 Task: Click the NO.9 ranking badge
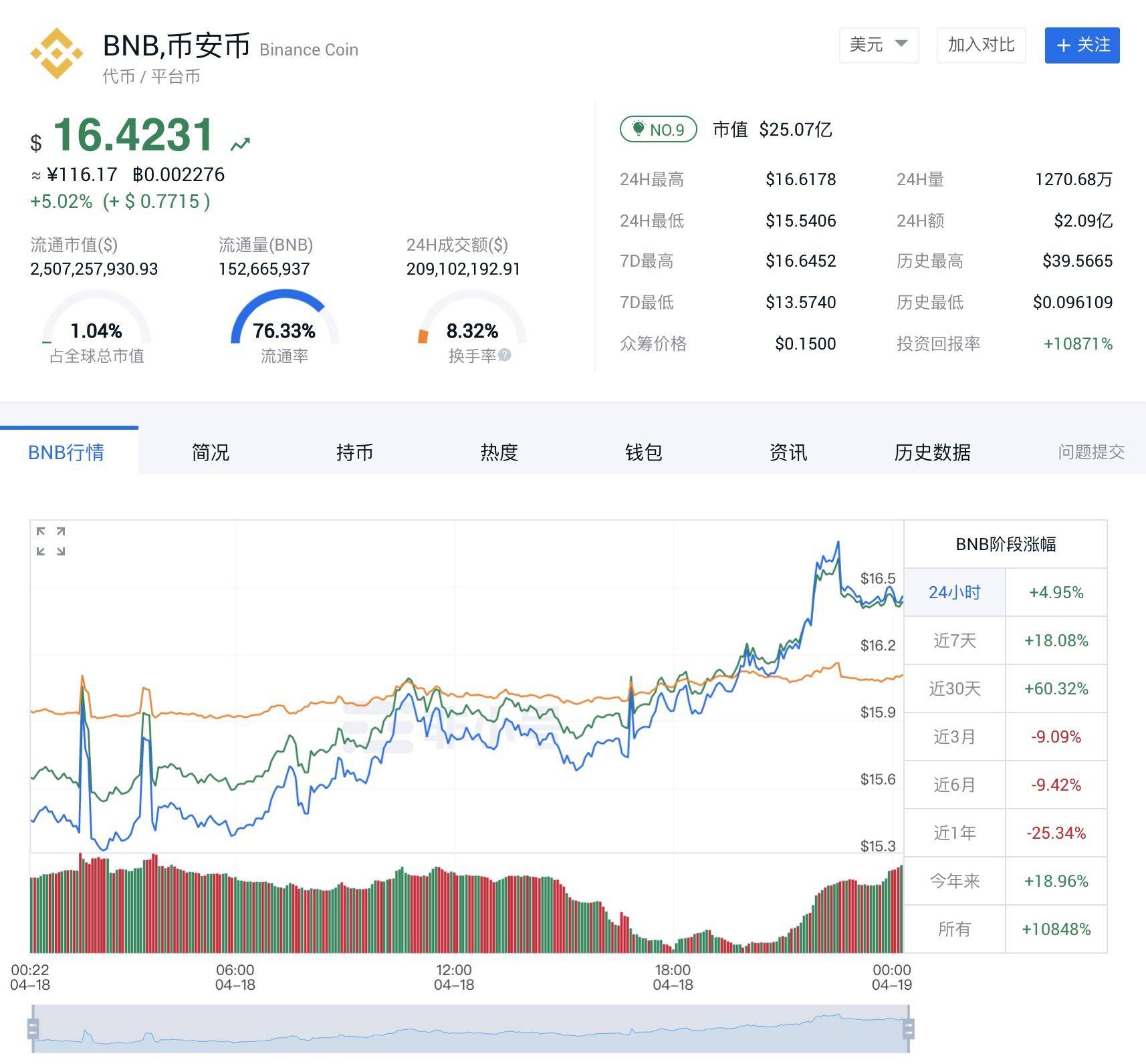pyautogui.click(x=659, y=129)
